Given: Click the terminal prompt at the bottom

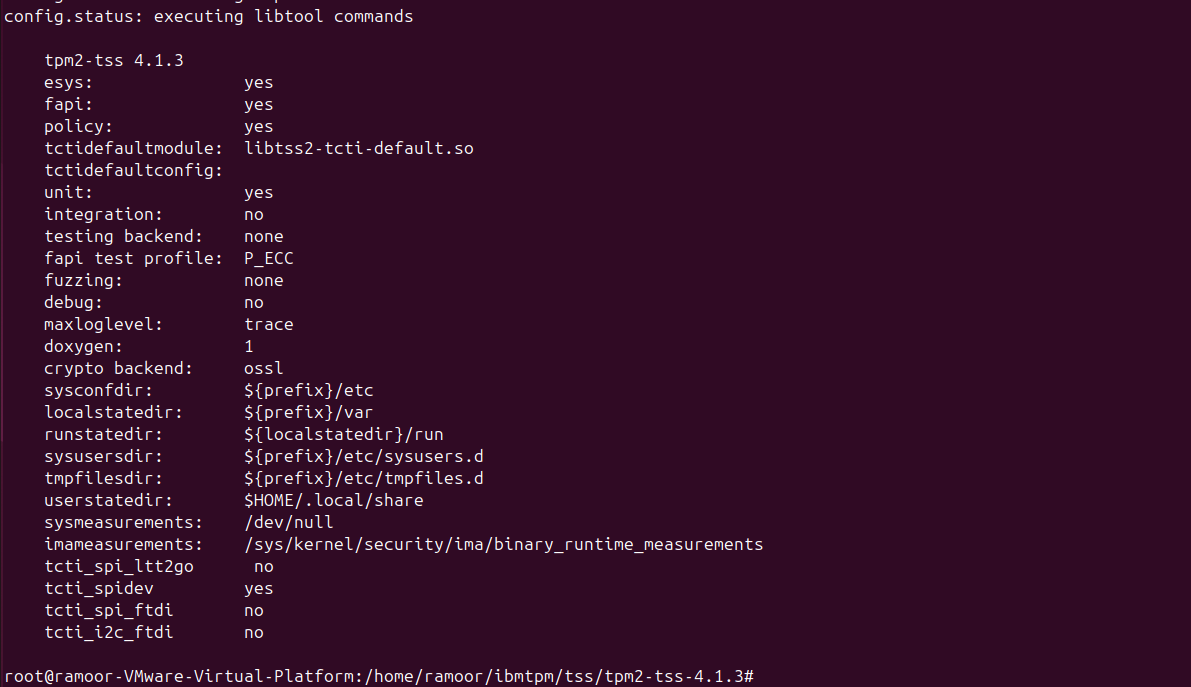Looking at the screenshot, I should coord(379,676).
